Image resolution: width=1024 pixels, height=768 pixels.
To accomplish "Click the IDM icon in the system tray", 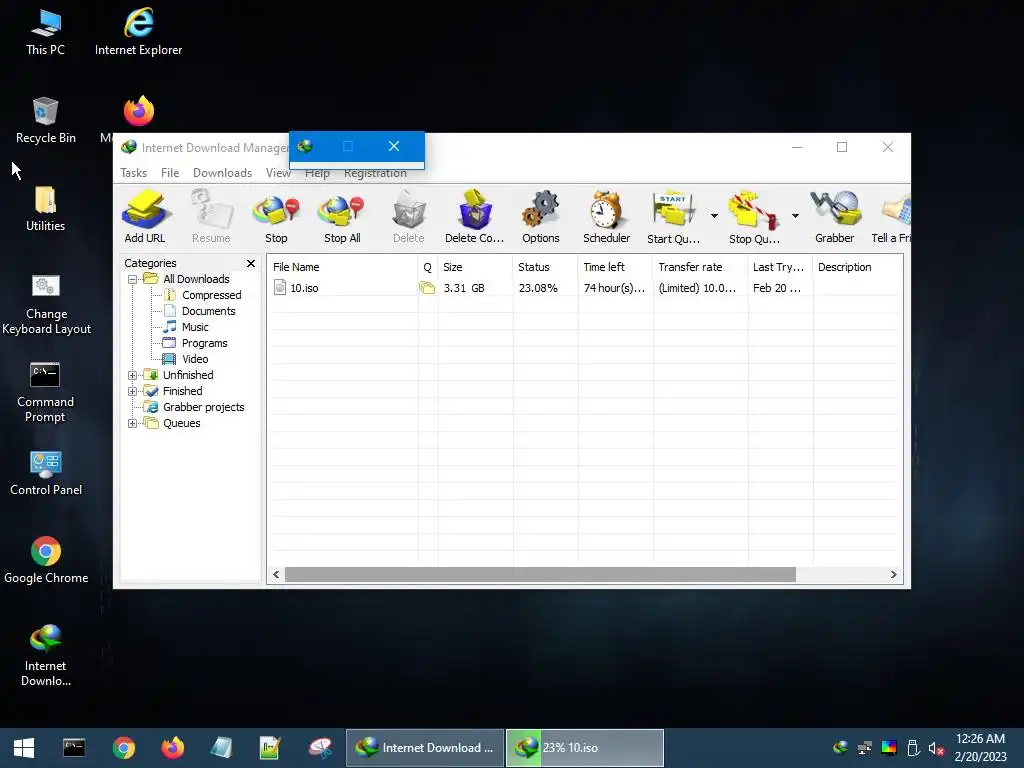I will point(840,747).
